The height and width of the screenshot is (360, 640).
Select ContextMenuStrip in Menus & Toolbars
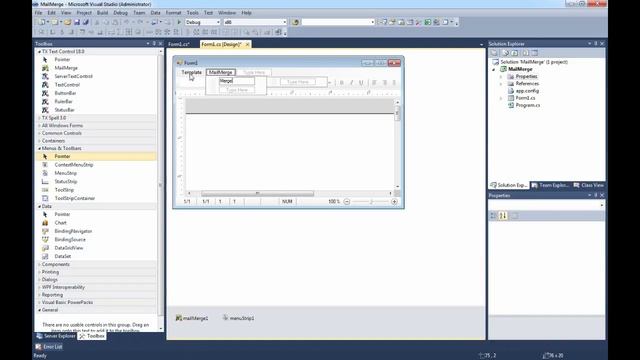click(74, 165)
